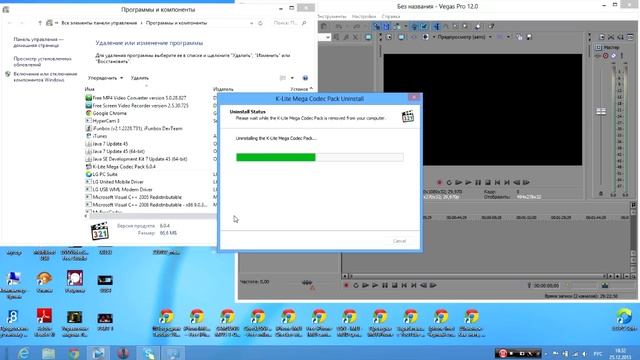This screenshot has height=360, width=640.
Task: Copy preview snapshot to clipboard icon
Action: click(x=519, y=37)
